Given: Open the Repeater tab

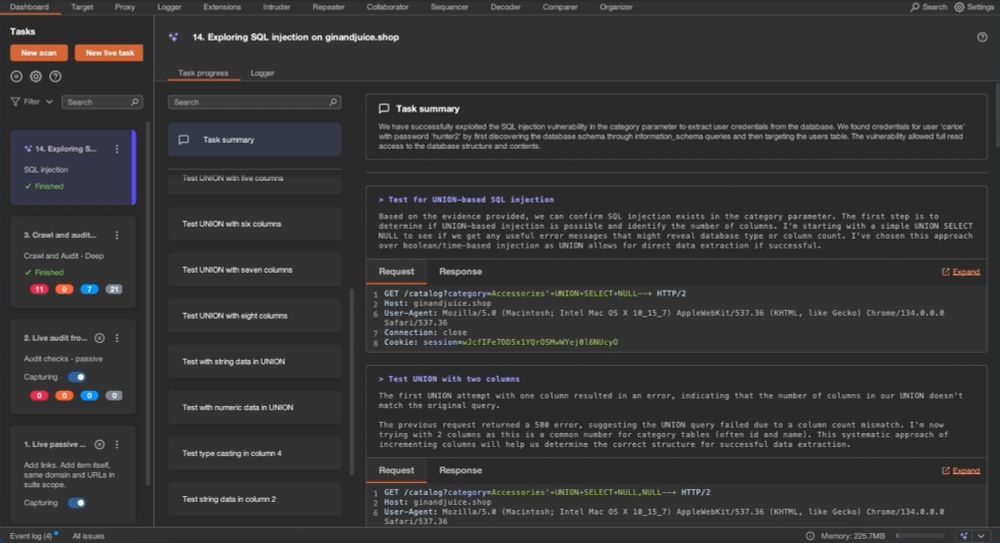Looking at the screenshot, I should [x=328, y=7].
